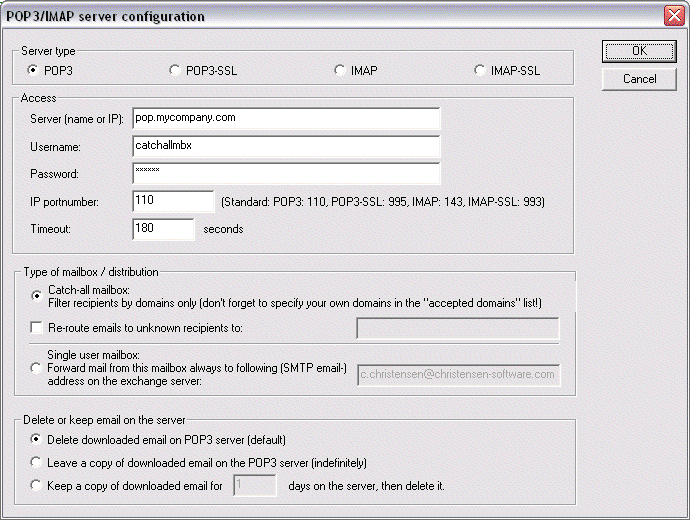Click the standard port numbers hint text
The width and height of the screenshot is (690, 520).
pos(383,202)
